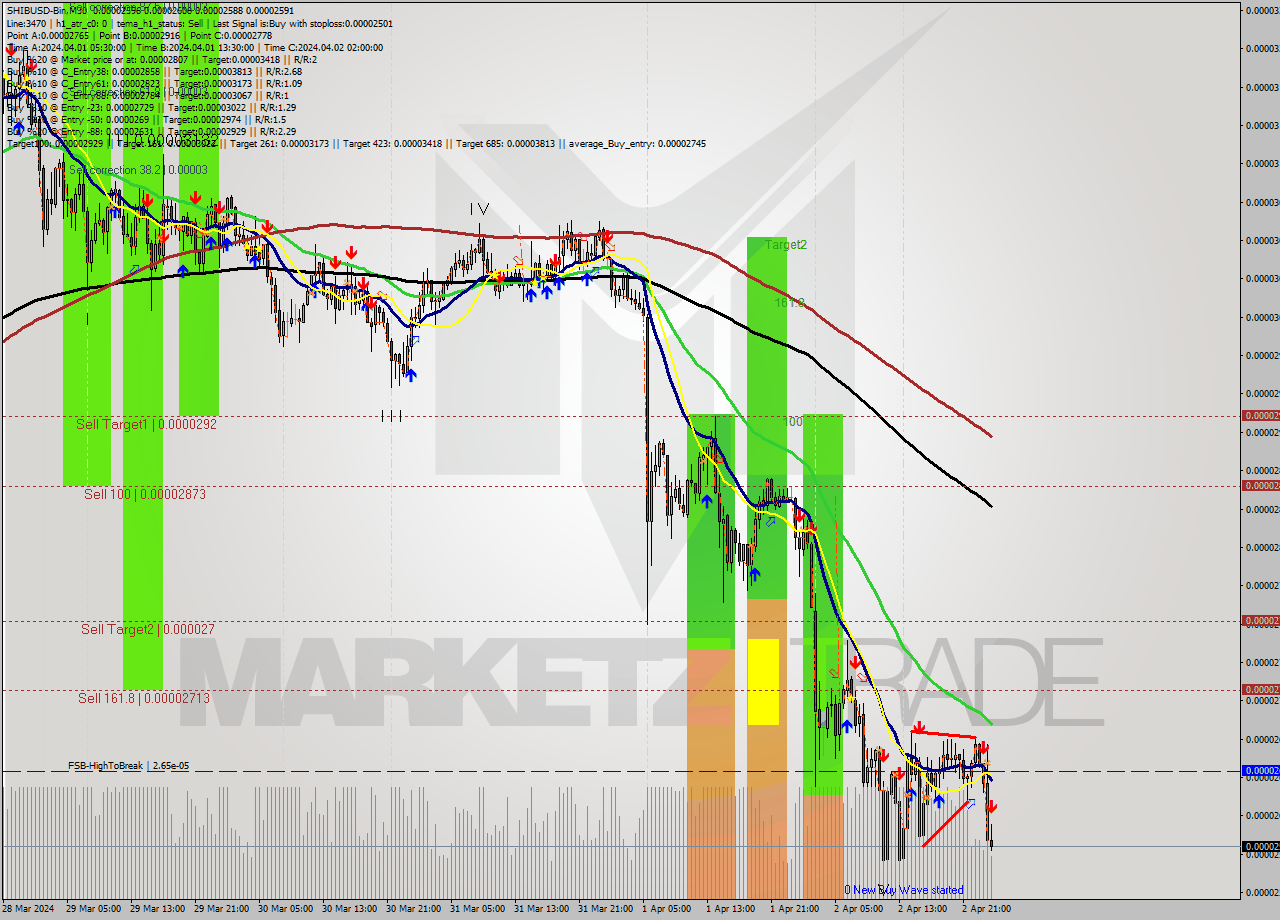
Task: Click the 'Time A:2024.04.01 05:30:00' line
Action: 66,47
